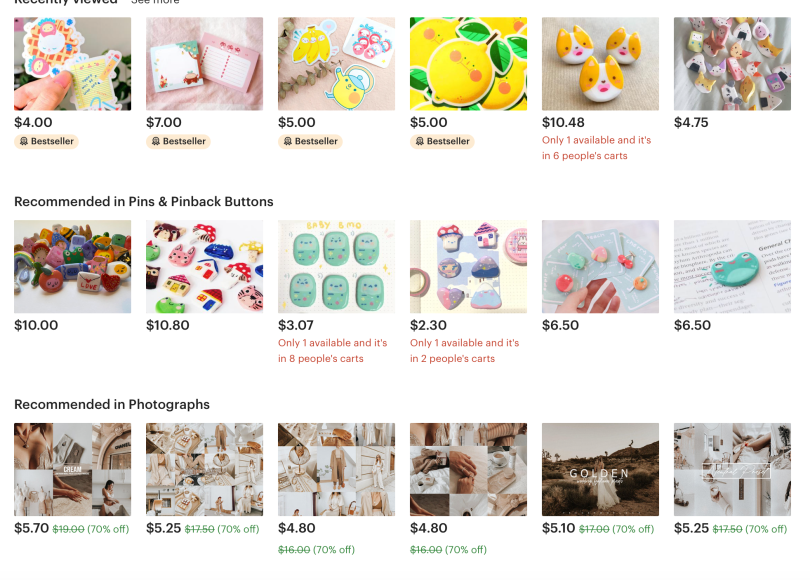Click Bestseller badge under lemon stickers listing
Screen dimensions: 810x580
pyautogui.click(x=442, y=141)
